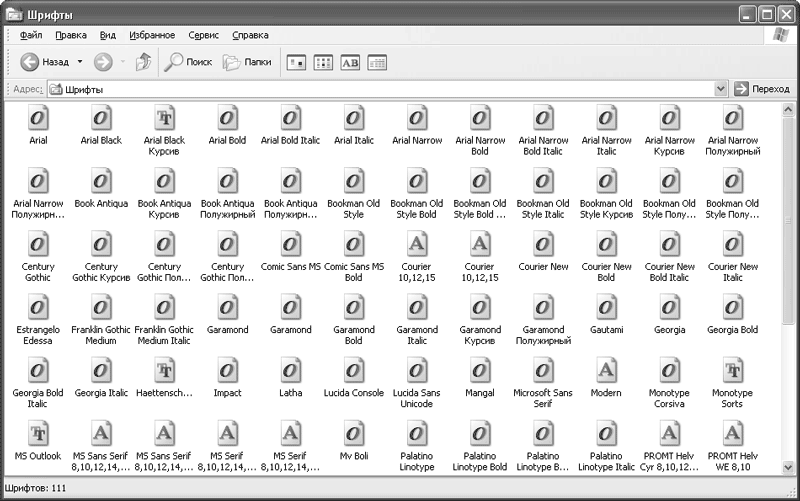Select the PROMT Helv WE 8,10 font
The image size is (800, 501).
click(733, 447)
